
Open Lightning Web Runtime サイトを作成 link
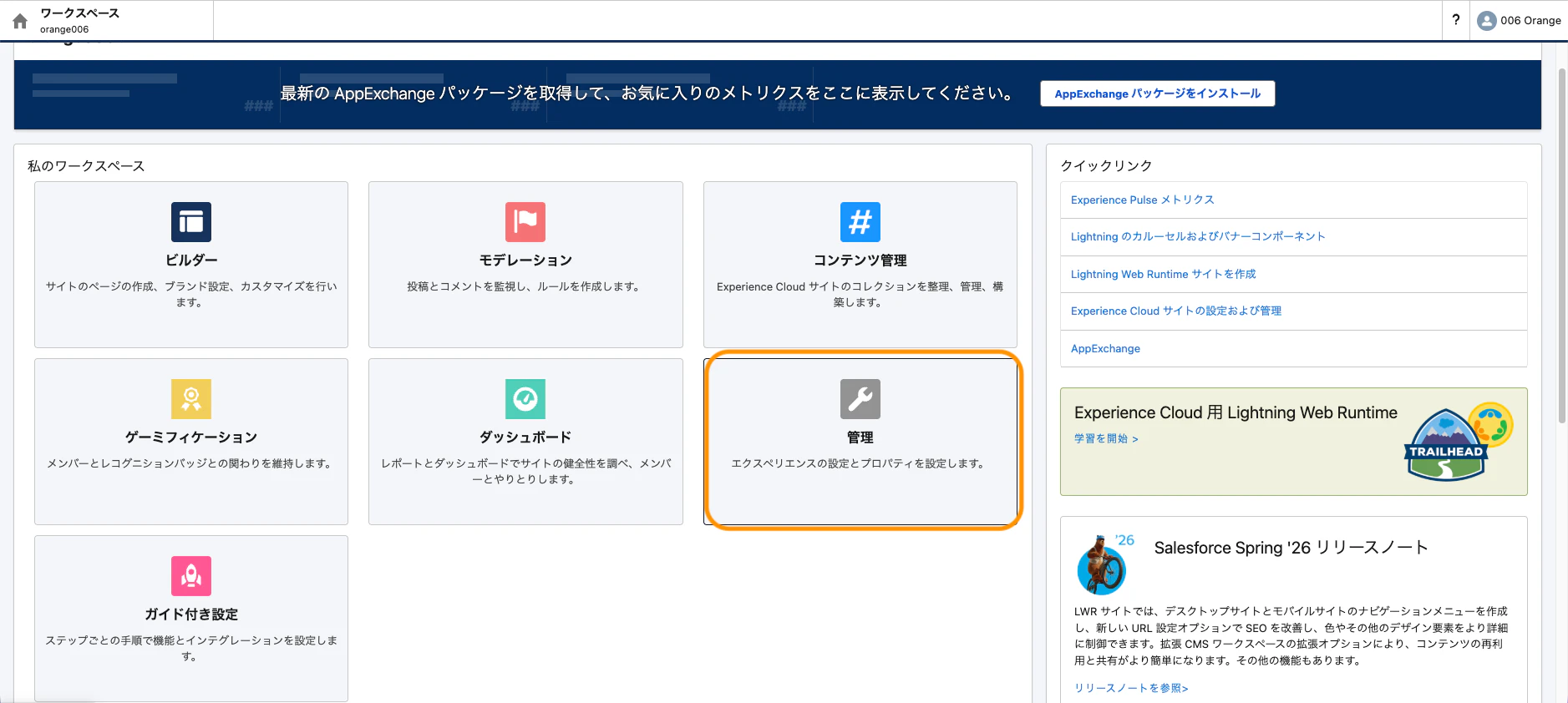[x=1163, y=275]
